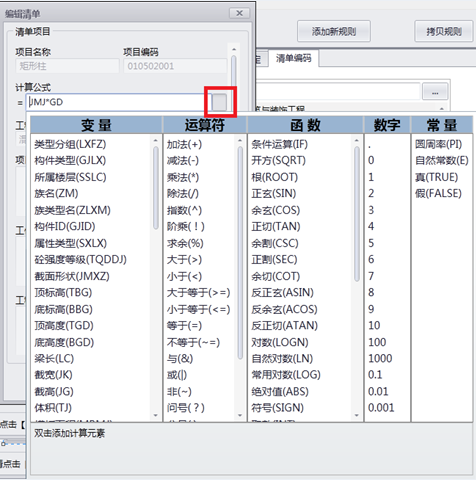The width and height of the screenshot is (476, 480).
Task: Select variable 属性类型(SXLX)
Action: pyautogui.click(x=70, y=243)
